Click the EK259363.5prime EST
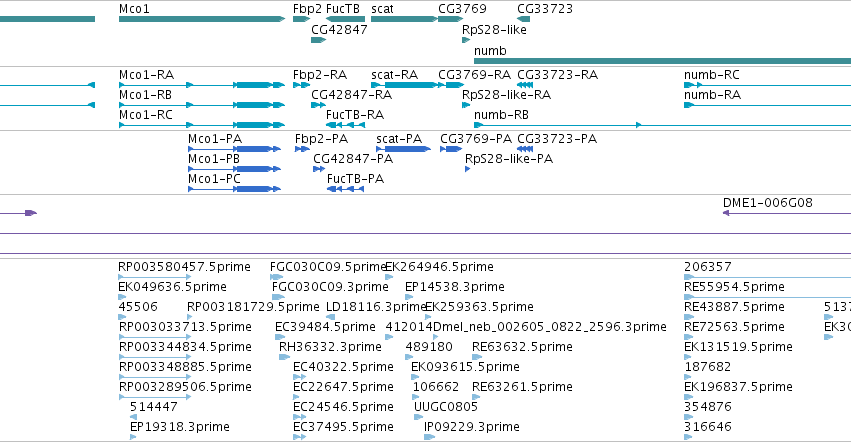Viewport: 851px width, 442px height. tap(479, 306)
